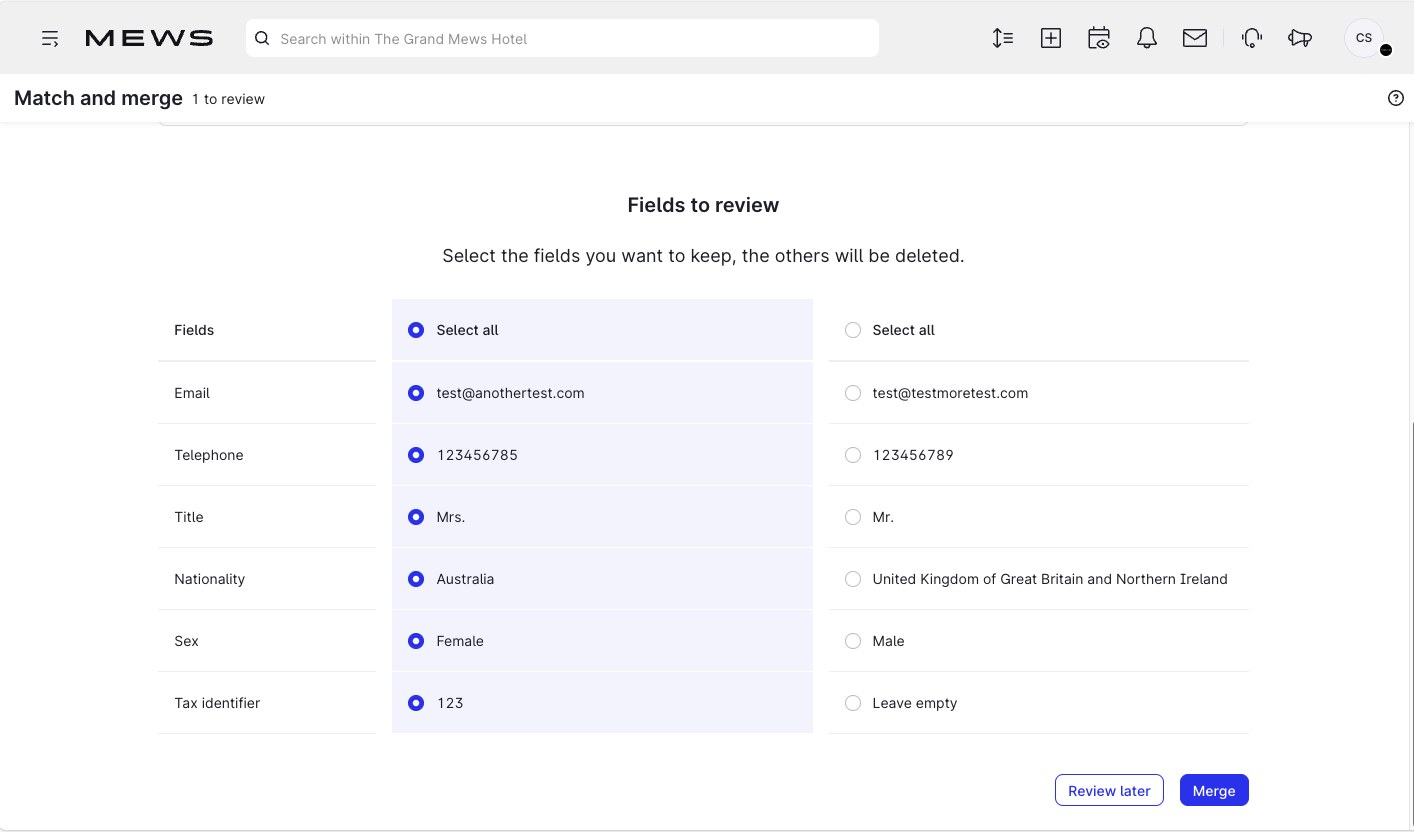Choose email test@testmoretest.com
The image size is (1414, 832).
(x=853, y=393)
